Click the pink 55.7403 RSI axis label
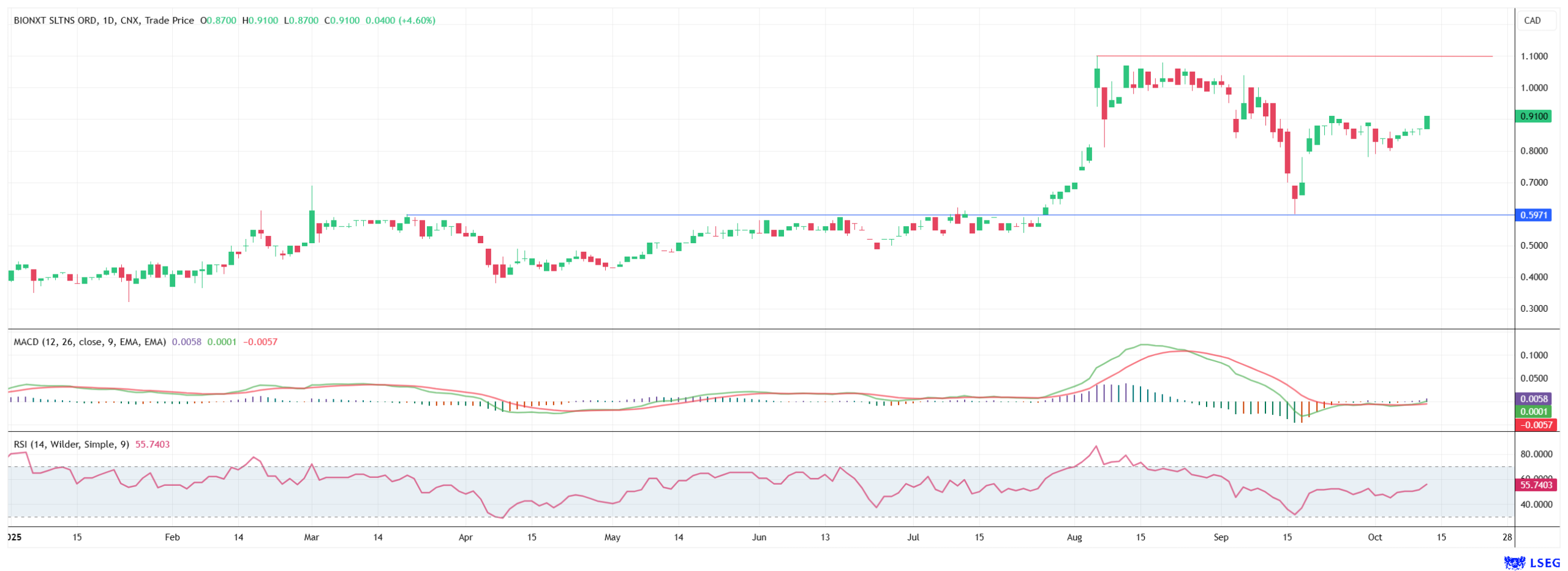The width and height of the screenshot is (1568, 571). pos(1535,485)
